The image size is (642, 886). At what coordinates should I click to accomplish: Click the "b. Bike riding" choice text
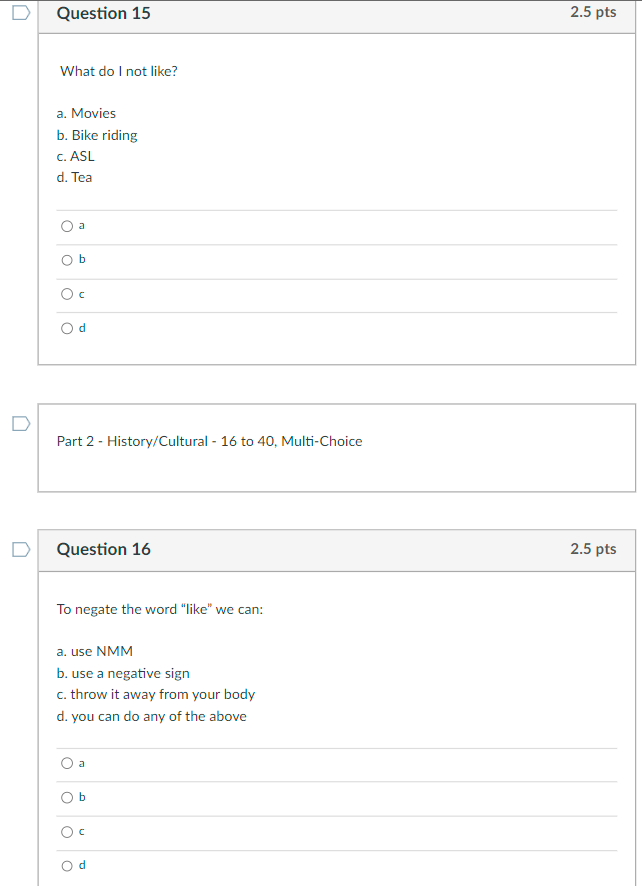point(97,135)
